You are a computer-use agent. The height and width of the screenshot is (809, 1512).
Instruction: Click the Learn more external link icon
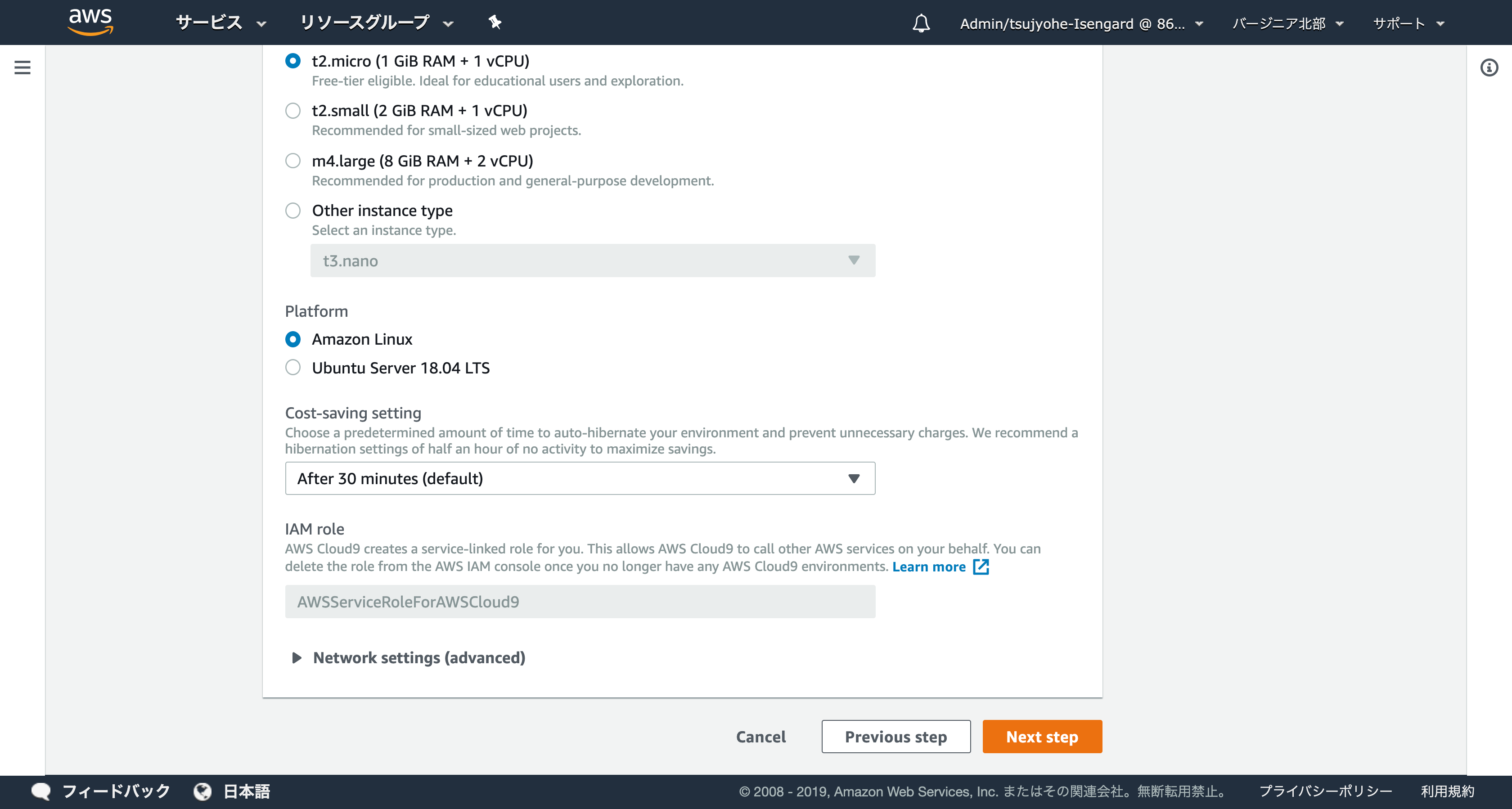981,566
